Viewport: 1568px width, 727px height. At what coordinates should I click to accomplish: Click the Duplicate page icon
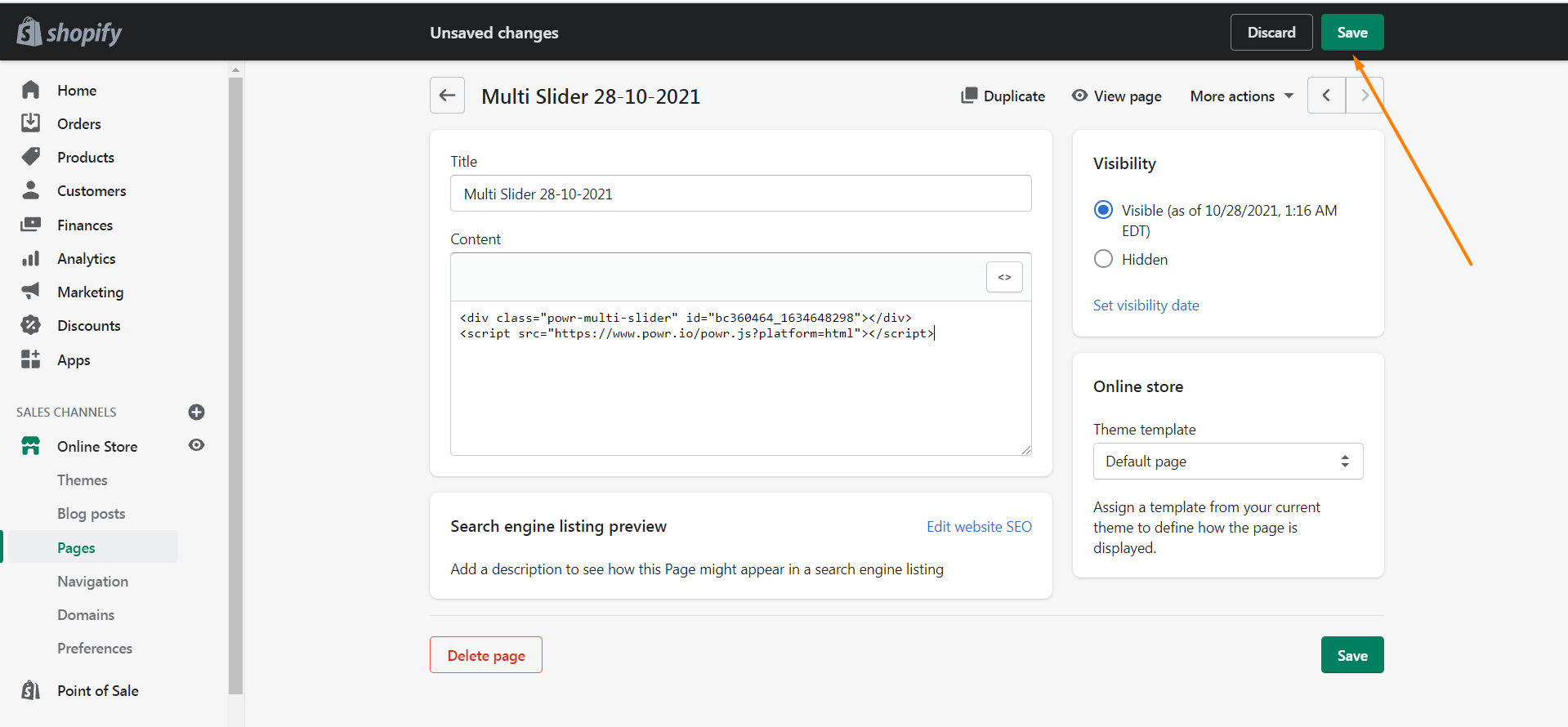pyautogui.click(x=969, y=96)
